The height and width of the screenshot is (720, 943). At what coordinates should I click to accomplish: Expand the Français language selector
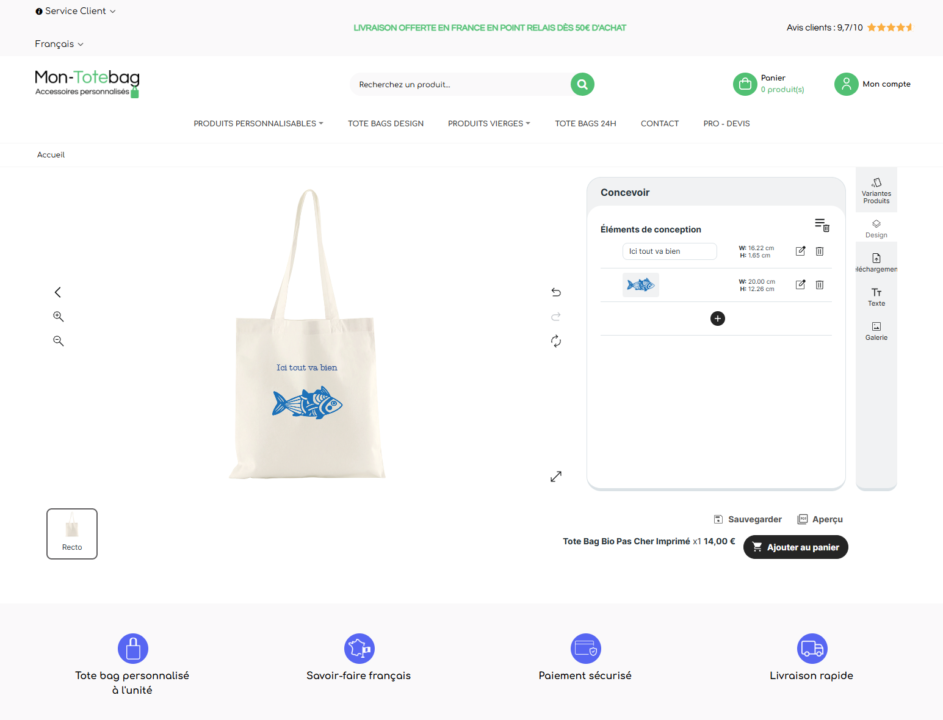[x=59, y=44]
